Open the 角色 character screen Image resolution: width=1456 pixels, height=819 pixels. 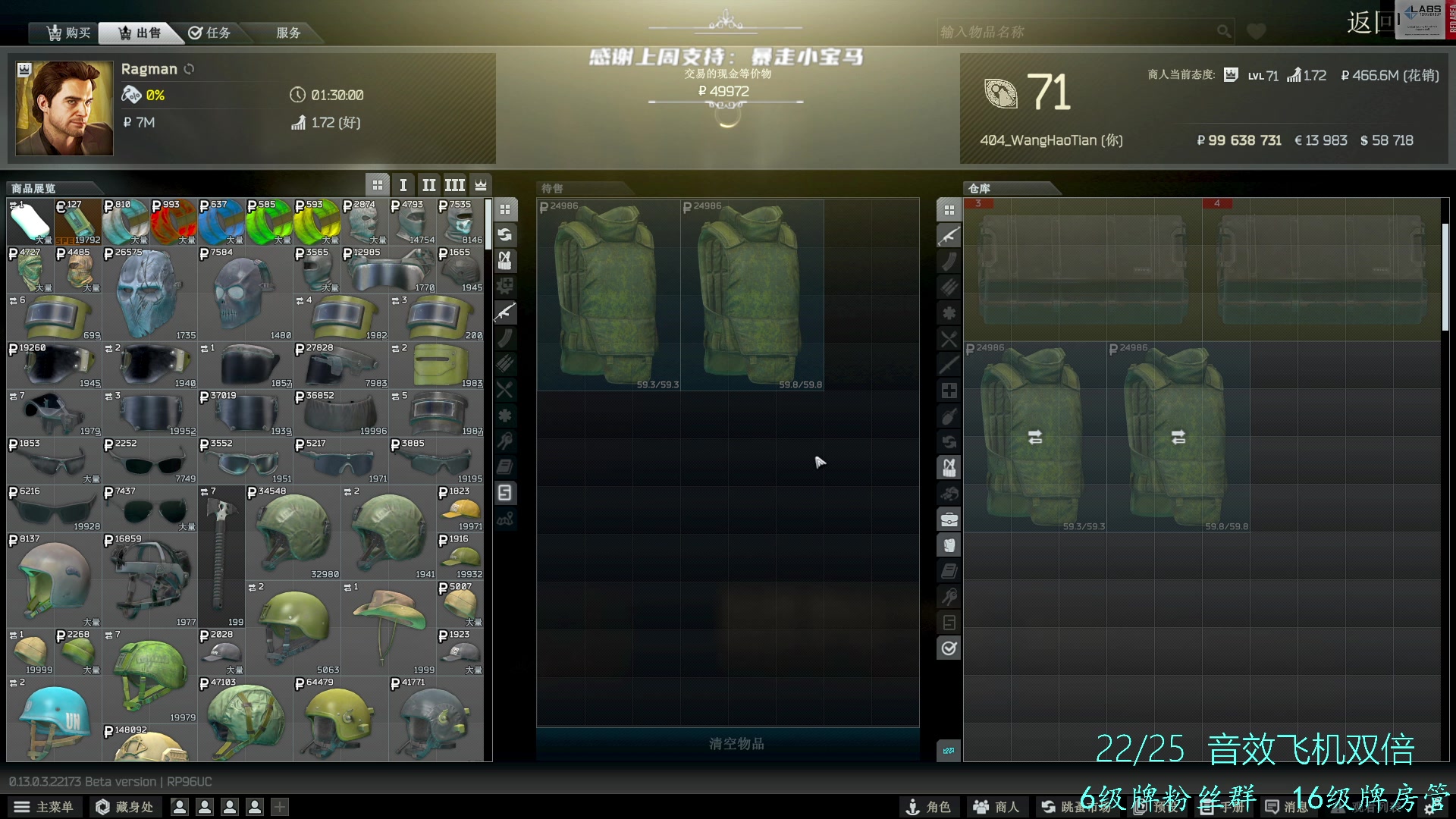pyautogui.click(x=928, y=807)
